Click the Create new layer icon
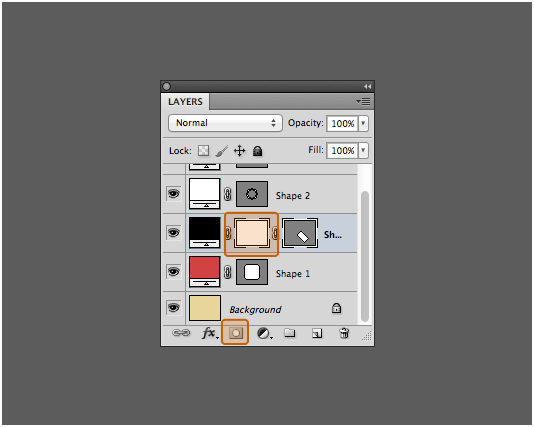 tap(317, 333)
